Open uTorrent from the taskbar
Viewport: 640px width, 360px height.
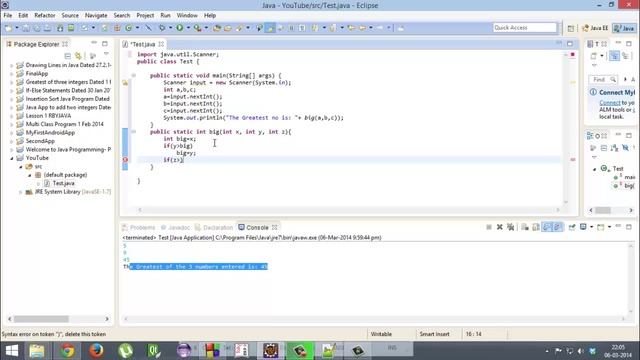pos(125,351)
